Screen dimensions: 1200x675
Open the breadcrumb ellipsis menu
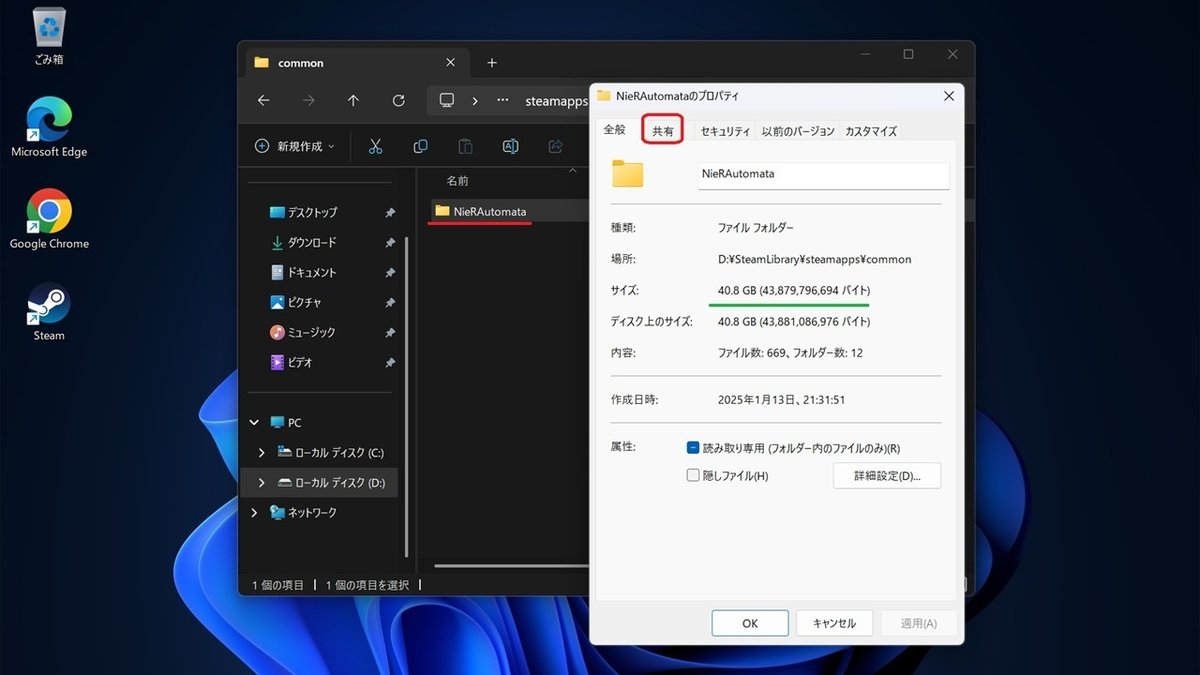(503, 101)
